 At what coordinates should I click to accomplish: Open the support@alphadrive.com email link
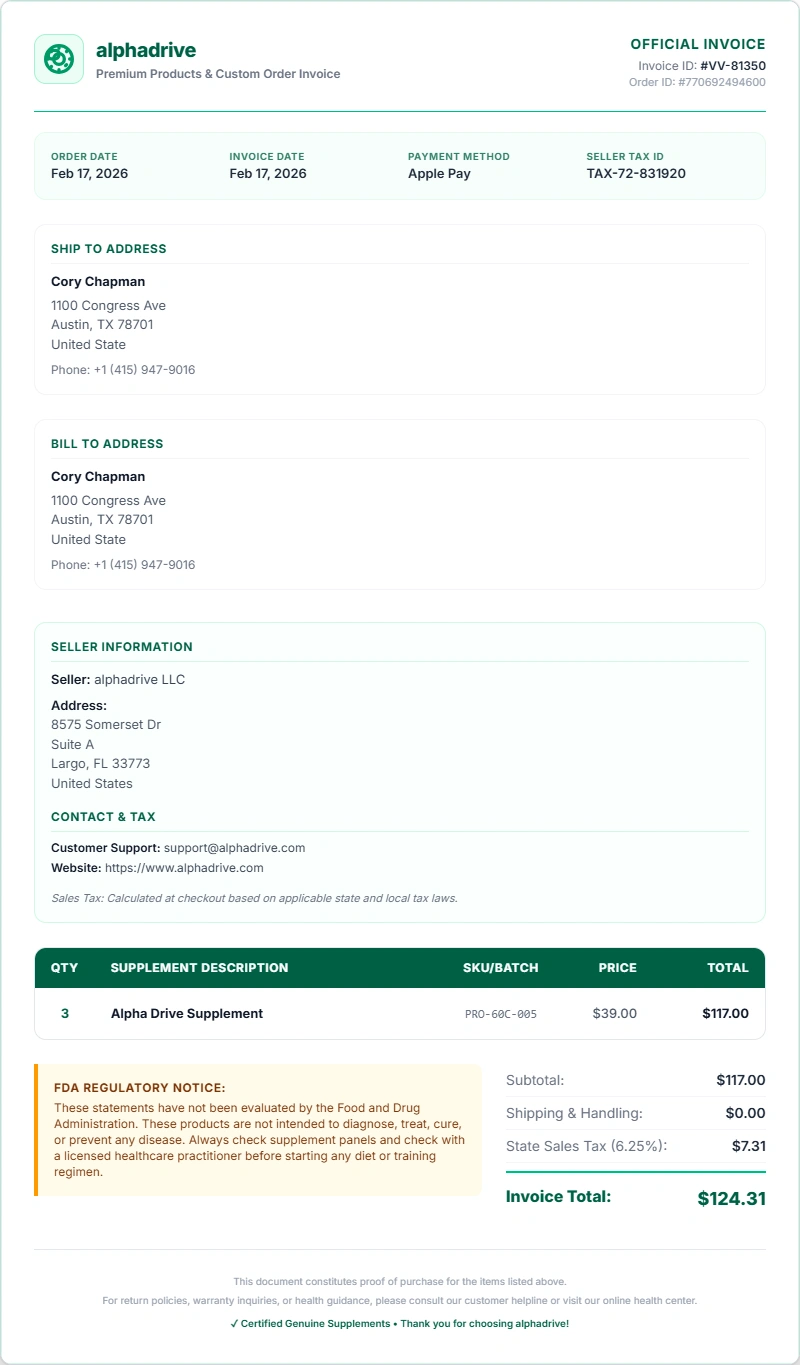pos(234,848)
